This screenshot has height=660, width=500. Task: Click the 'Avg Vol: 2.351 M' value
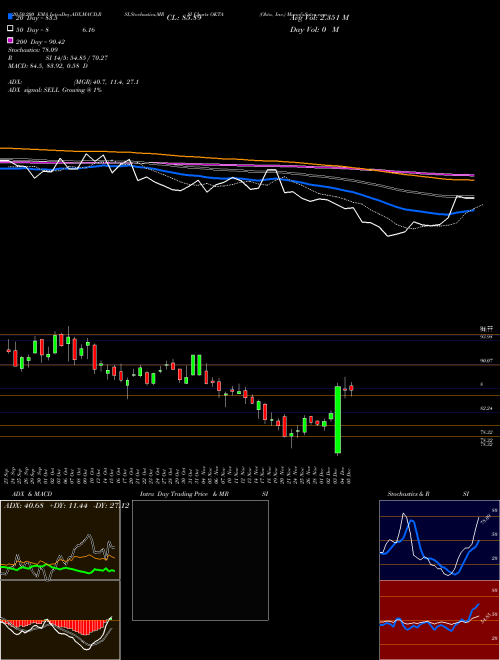coord(319,17)
